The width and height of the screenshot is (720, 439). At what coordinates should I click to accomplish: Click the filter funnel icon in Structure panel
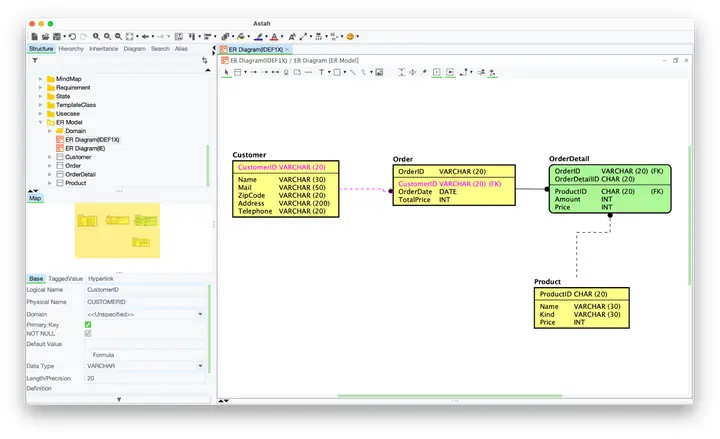(x=35, y=60)
